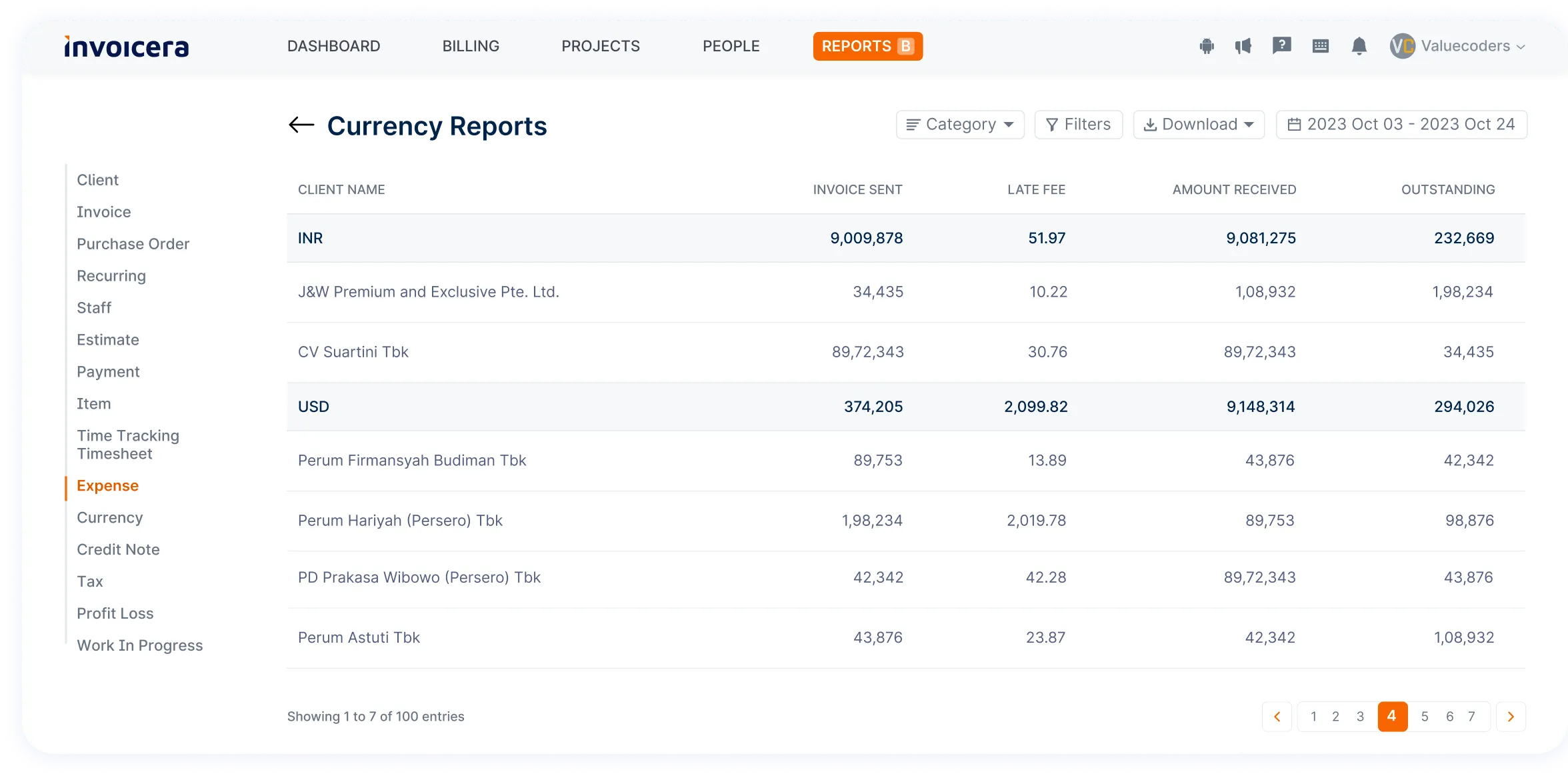The width and height of the screenshot is (1568, 778).
Task: Open Work In Progress reports
Action: pos(140,646)
